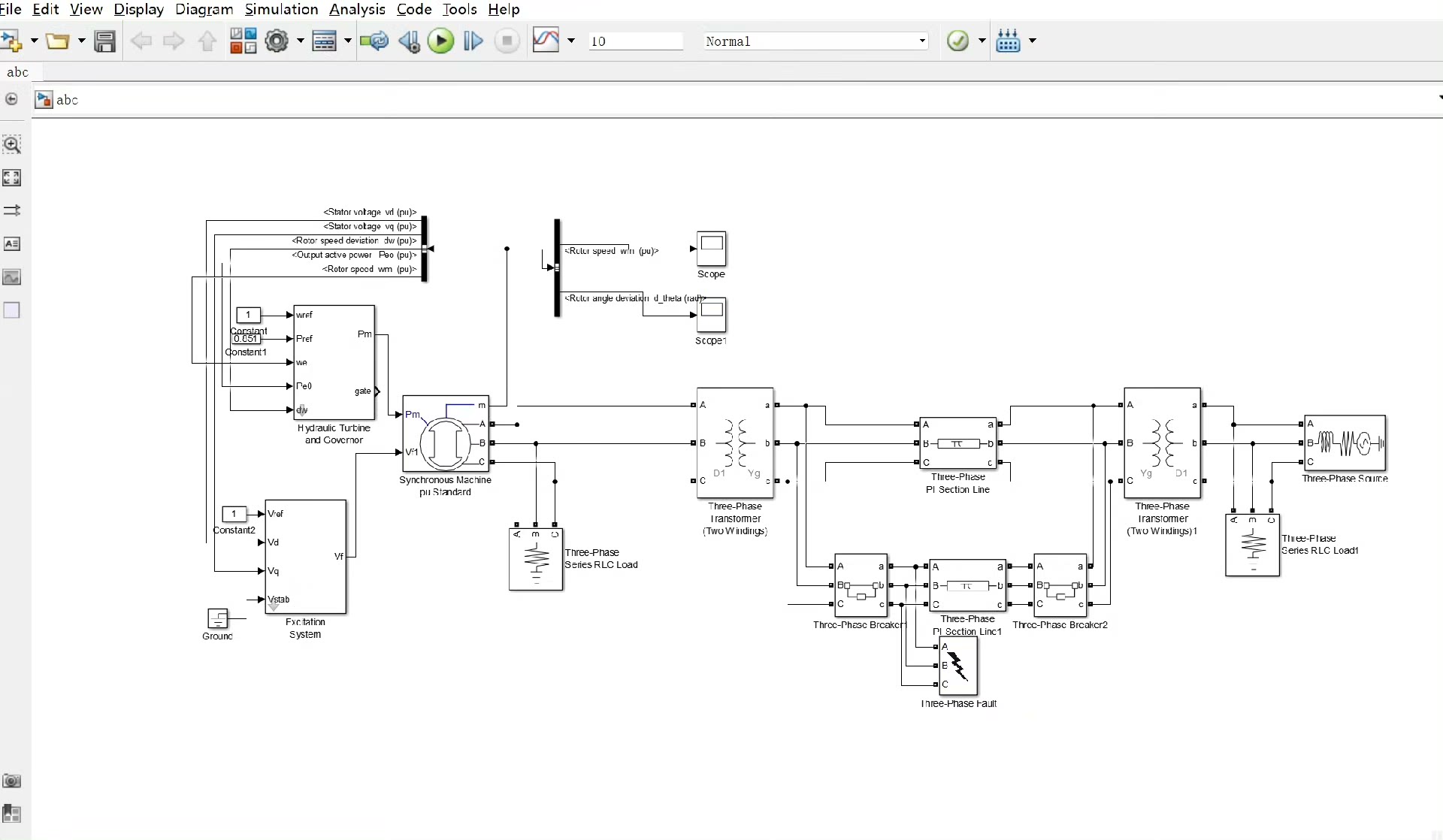This screenshot has width=1443, height=840.
Task: Save the model with the floppy disk icon
Action: pos(104,41)
